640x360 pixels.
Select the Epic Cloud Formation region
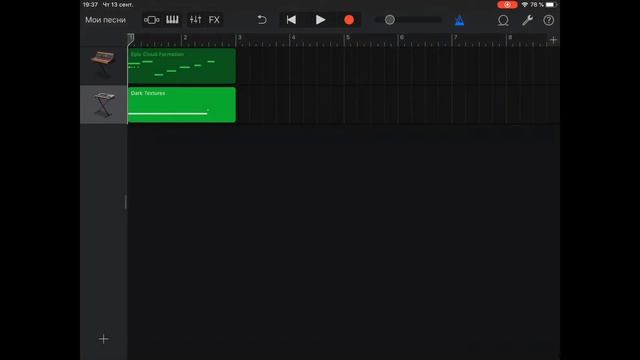tap(182, 66)
